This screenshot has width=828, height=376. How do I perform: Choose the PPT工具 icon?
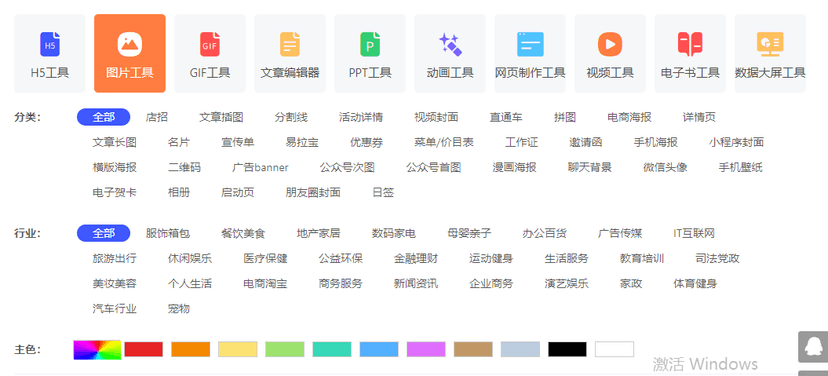pyautogui.click(x=370, y=44)
